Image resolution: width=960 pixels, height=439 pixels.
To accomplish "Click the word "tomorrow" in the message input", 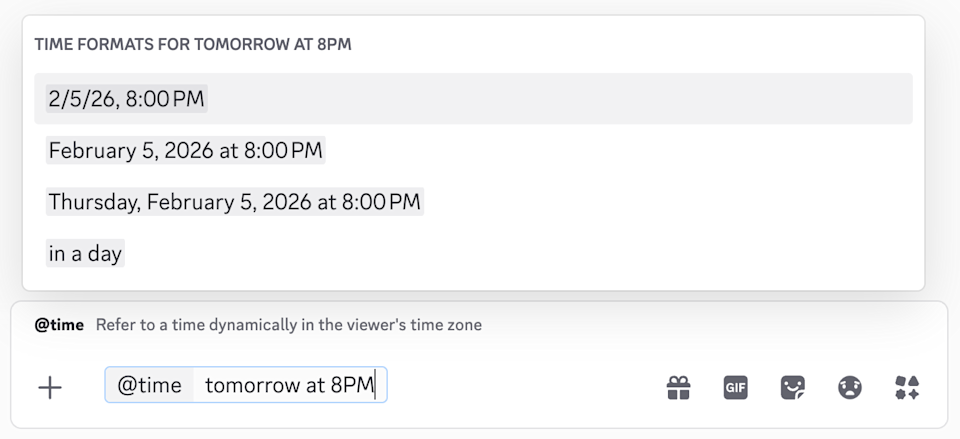I will pyautogui.click(x=251, y=385).
